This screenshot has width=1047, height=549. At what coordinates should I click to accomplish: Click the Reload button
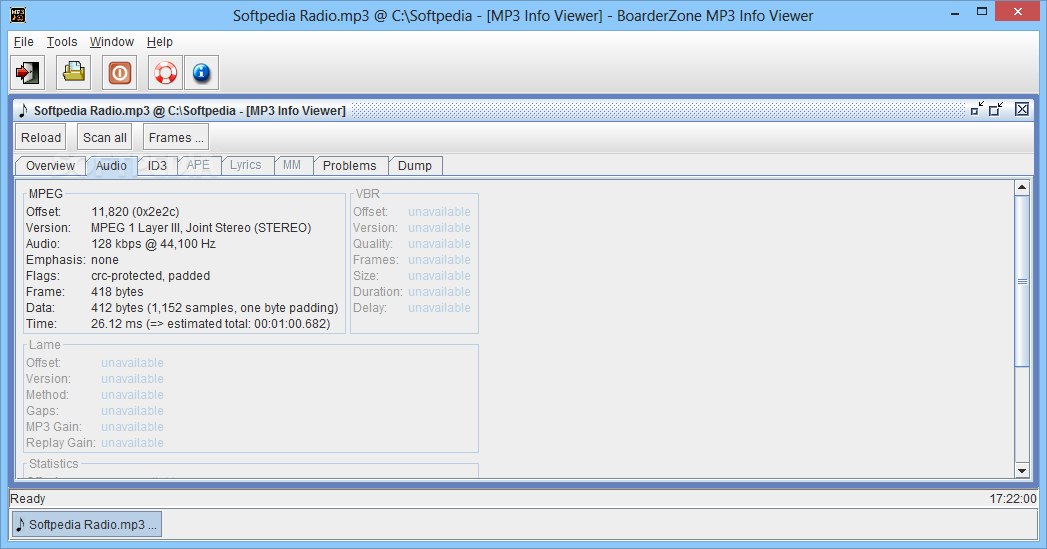coord(41,138)
